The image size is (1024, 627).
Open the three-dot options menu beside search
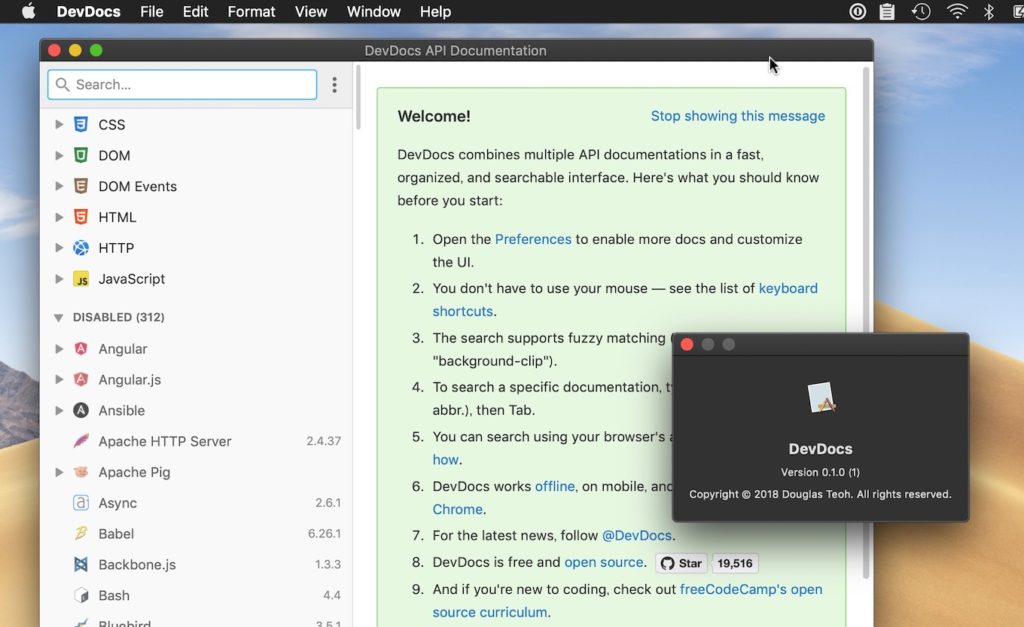click(x=334, y=85)
